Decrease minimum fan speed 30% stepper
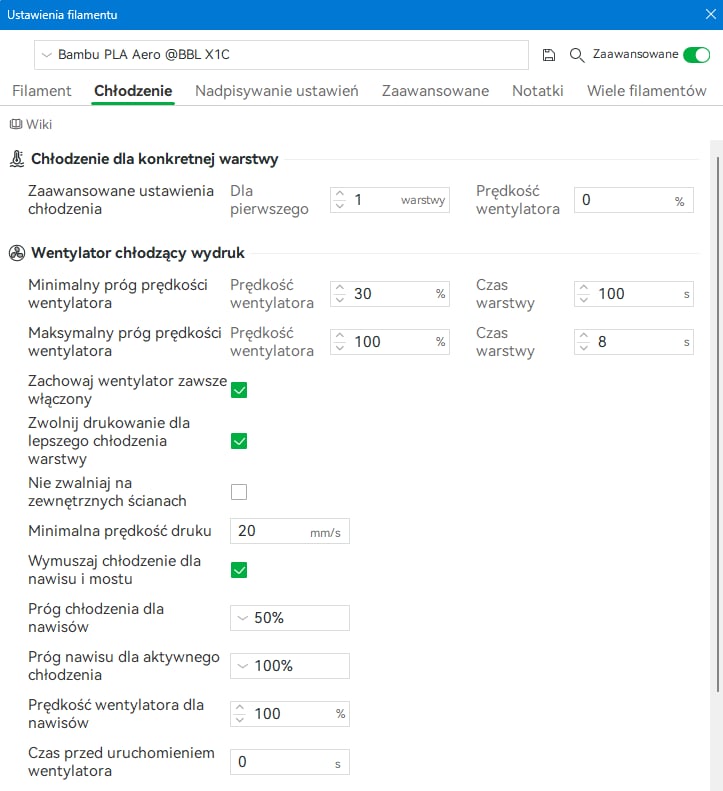Viewport: 723px width, 791px height. pos(340,299)
